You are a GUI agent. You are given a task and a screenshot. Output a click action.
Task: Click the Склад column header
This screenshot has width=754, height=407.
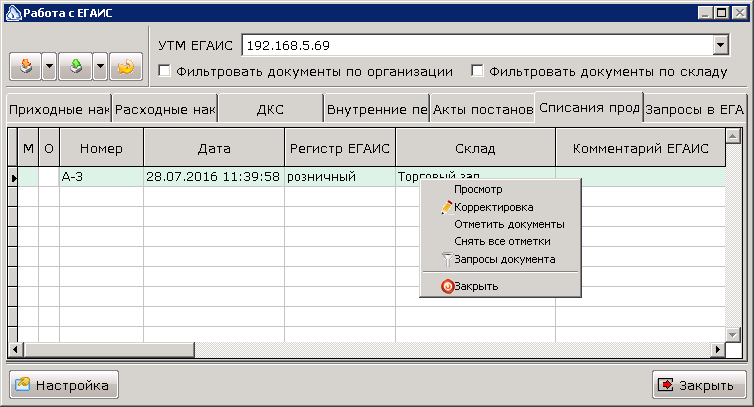coord(475,149)
